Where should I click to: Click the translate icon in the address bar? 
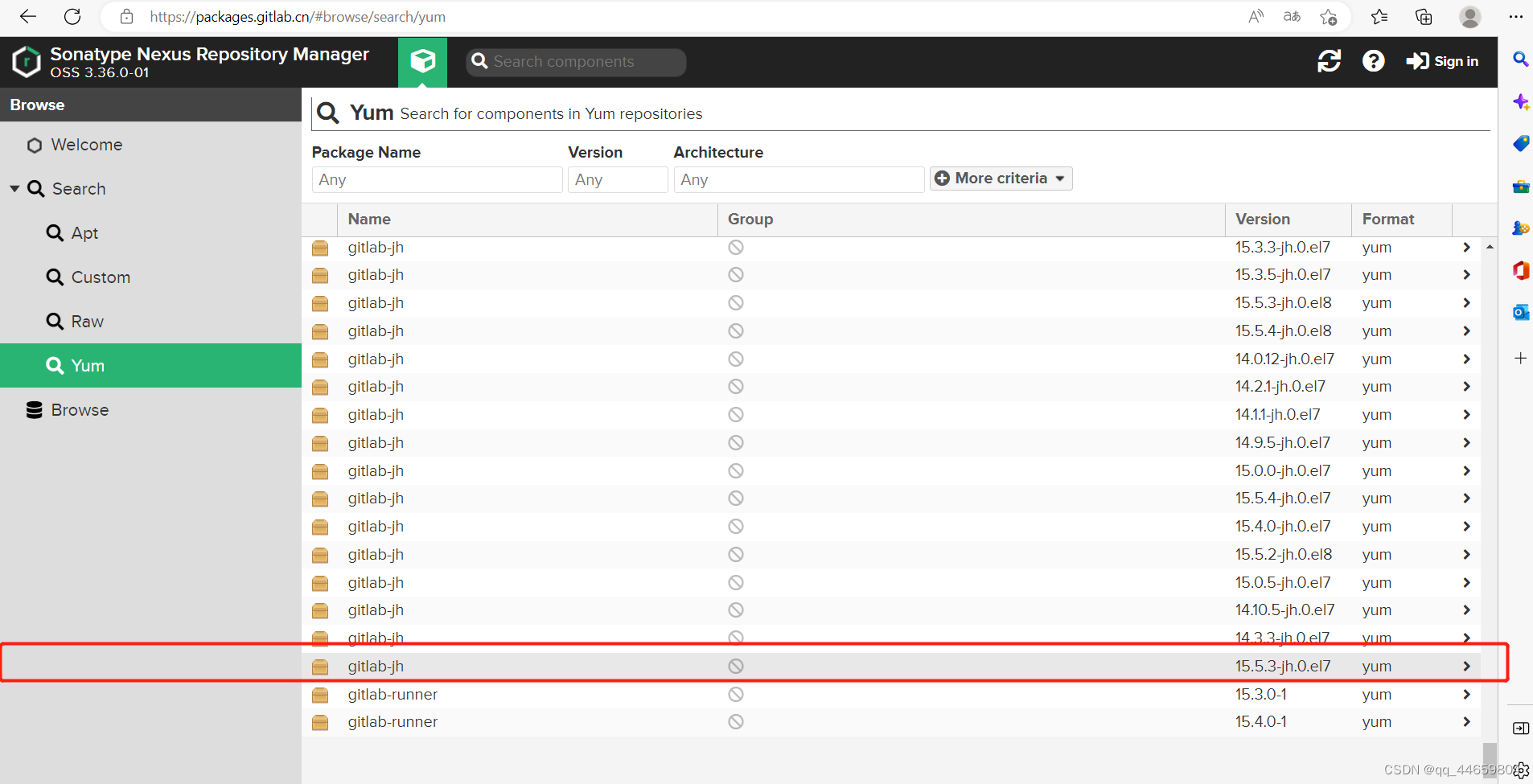1292,16
